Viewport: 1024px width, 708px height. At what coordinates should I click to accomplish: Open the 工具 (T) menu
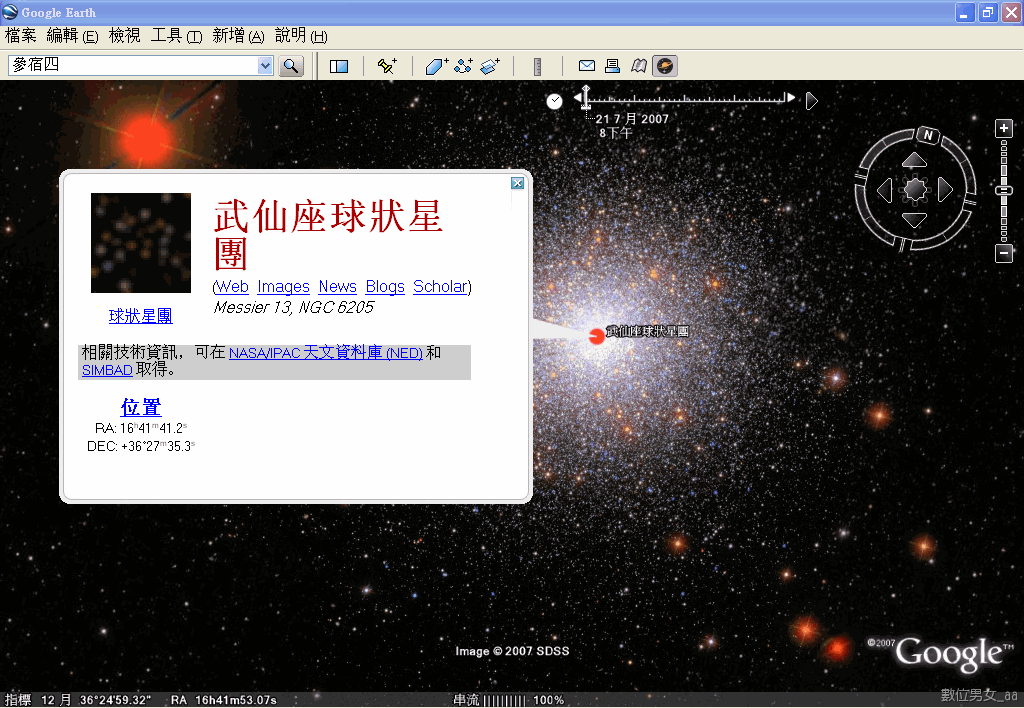[x=176, y=35]
